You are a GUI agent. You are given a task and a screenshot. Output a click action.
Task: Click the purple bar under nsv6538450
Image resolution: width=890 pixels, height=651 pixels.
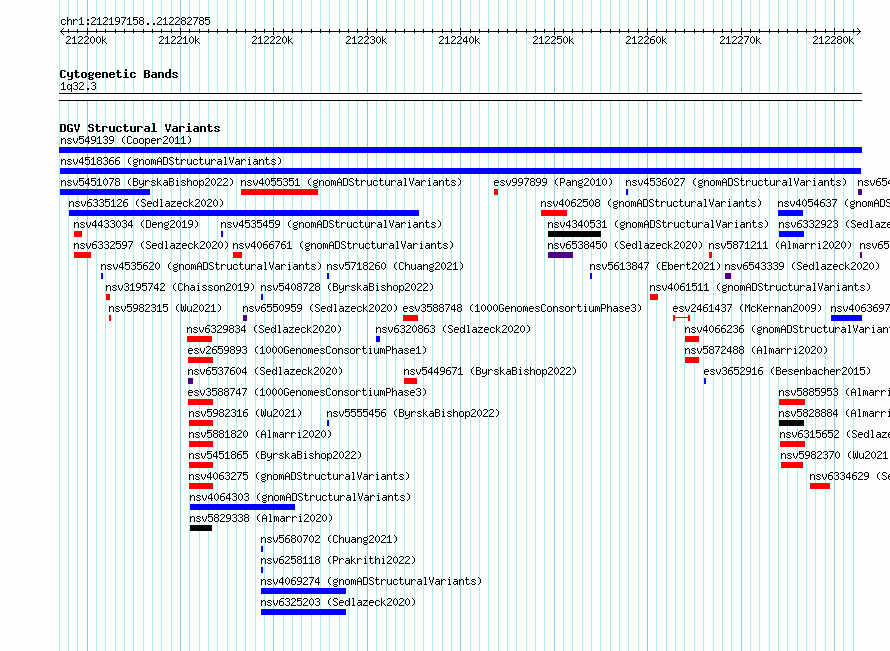[x=560, y=255]
